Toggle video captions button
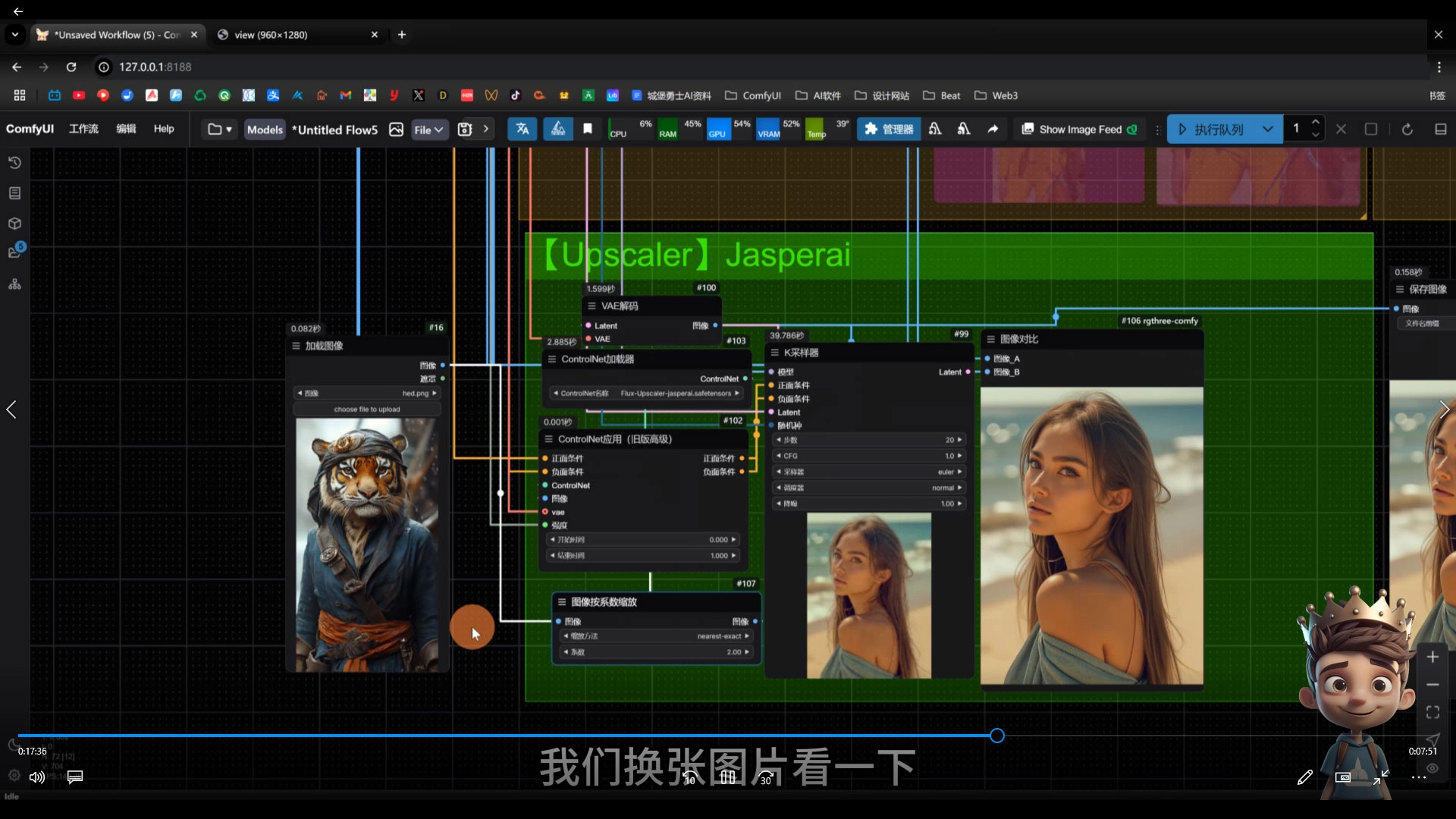The image size is (1456, 819). point(75,777)
